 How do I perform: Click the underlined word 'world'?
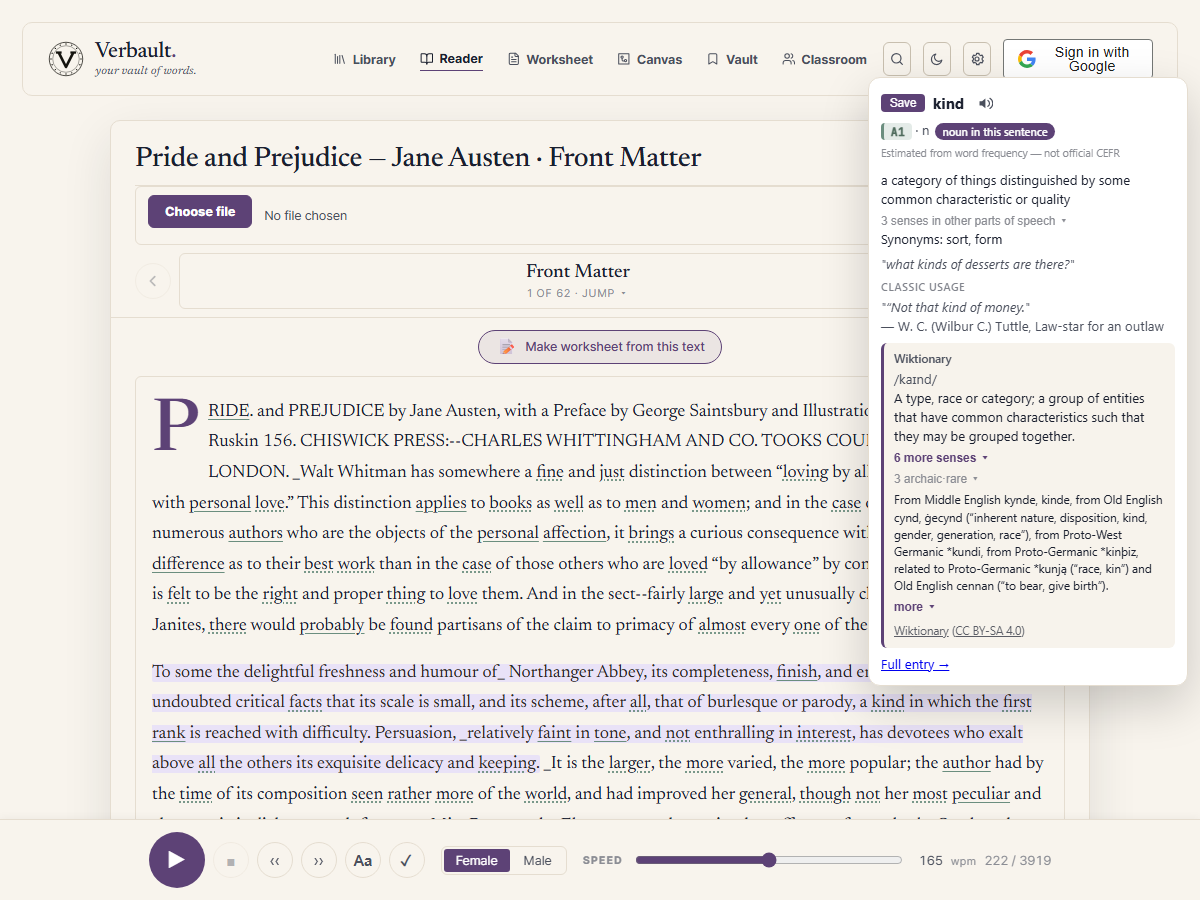pos(547,794)
